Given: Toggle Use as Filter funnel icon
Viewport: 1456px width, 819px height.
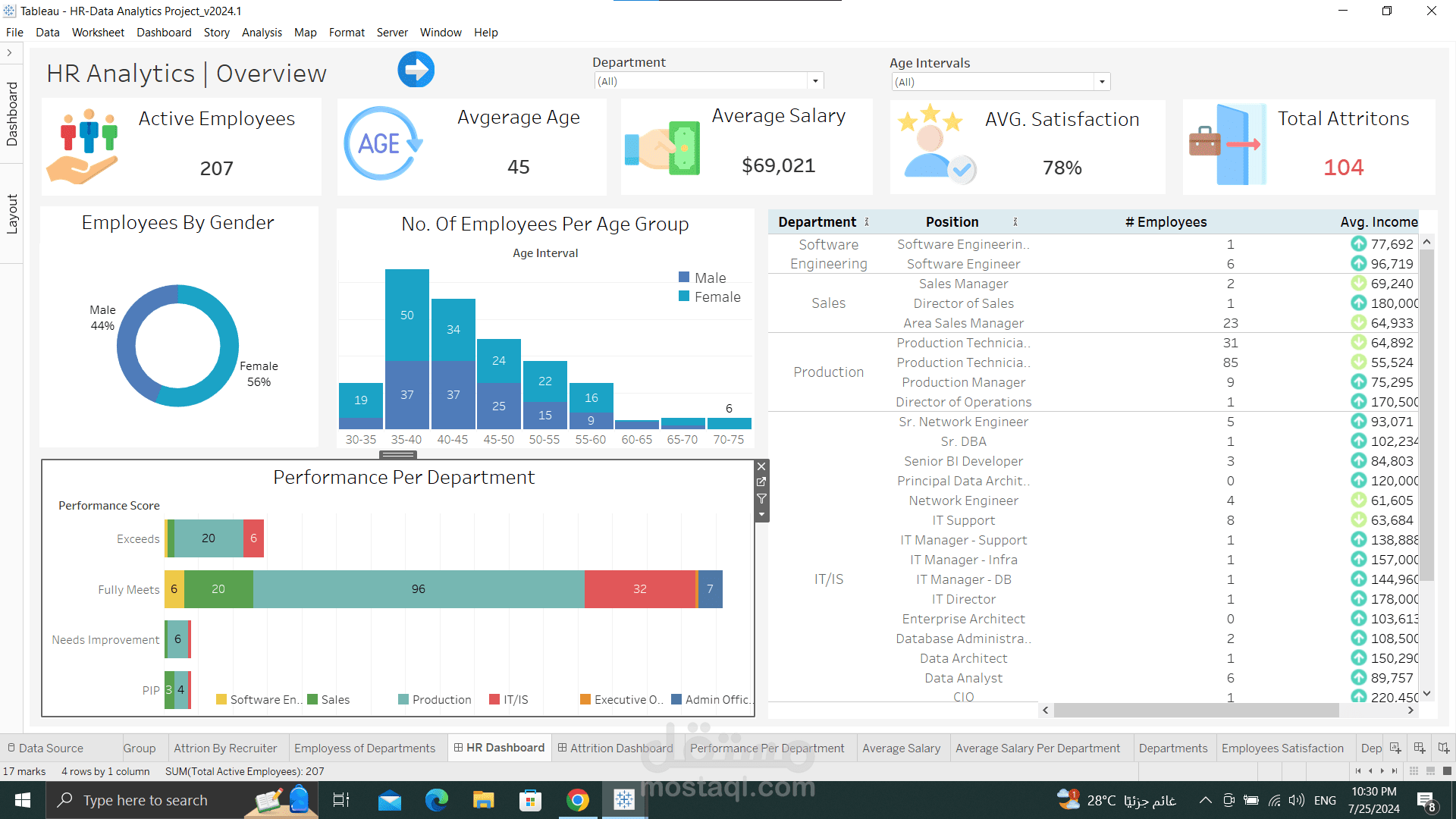Looking at the screenshot, I should pyautogui.click(x=761, y=498).
